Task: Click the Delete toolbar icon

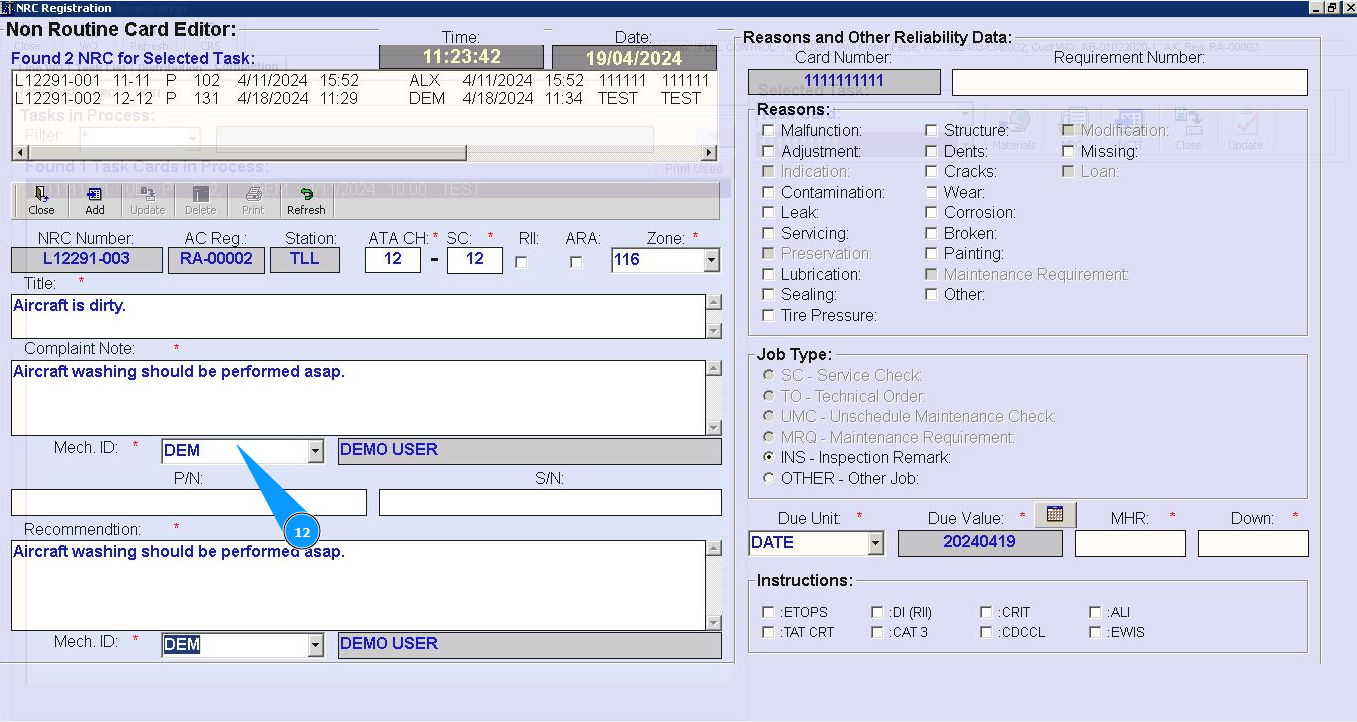Action: point(200,200)
